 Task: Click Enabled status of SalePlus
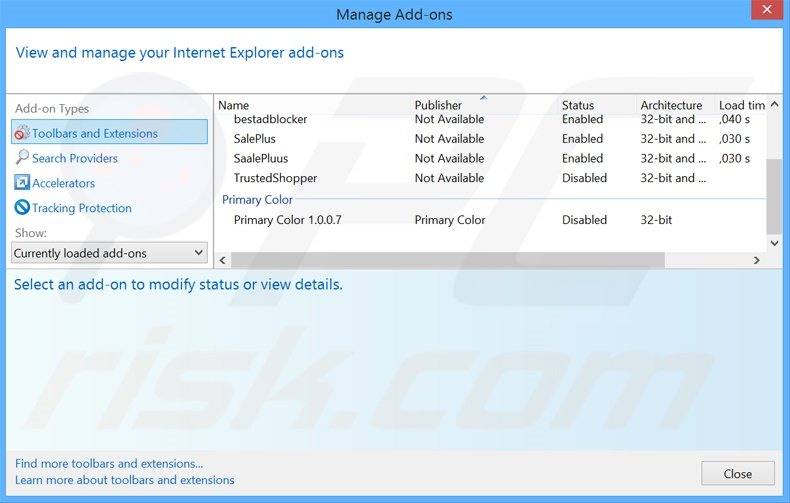582,139
